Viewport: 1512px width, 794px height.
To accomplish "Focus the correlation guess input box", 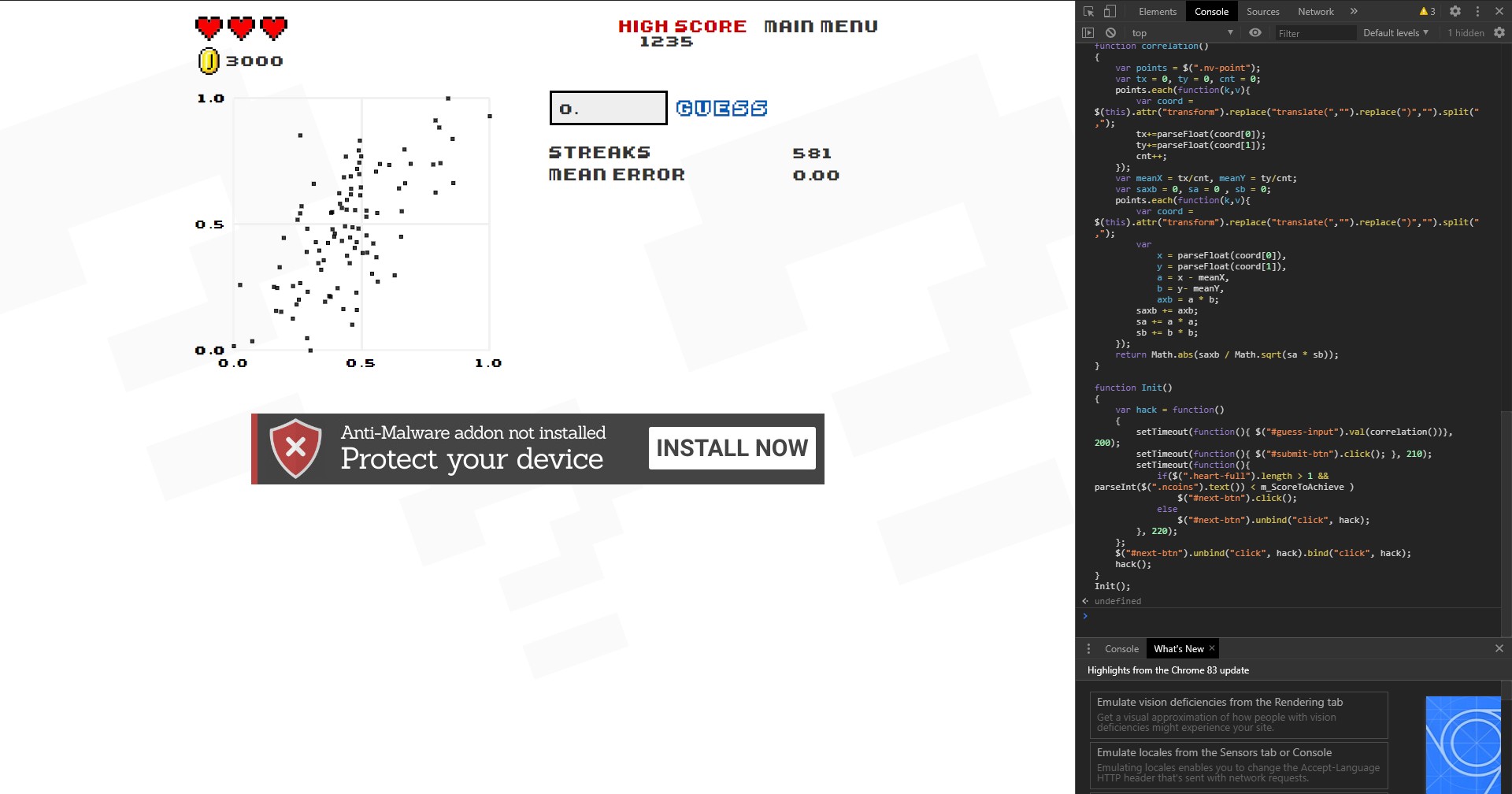I will 608,108.
